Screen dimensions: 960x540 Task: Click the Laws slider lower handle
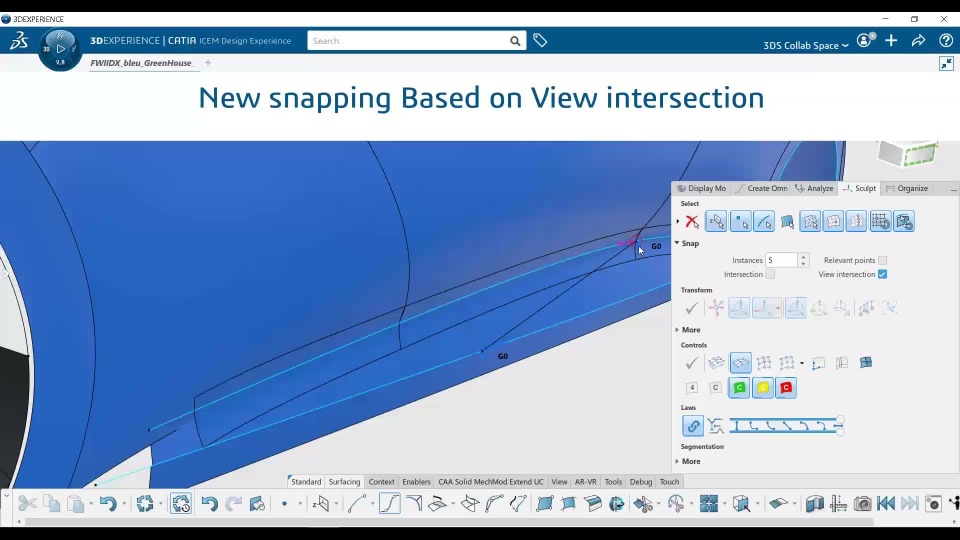tap(840, 432)
